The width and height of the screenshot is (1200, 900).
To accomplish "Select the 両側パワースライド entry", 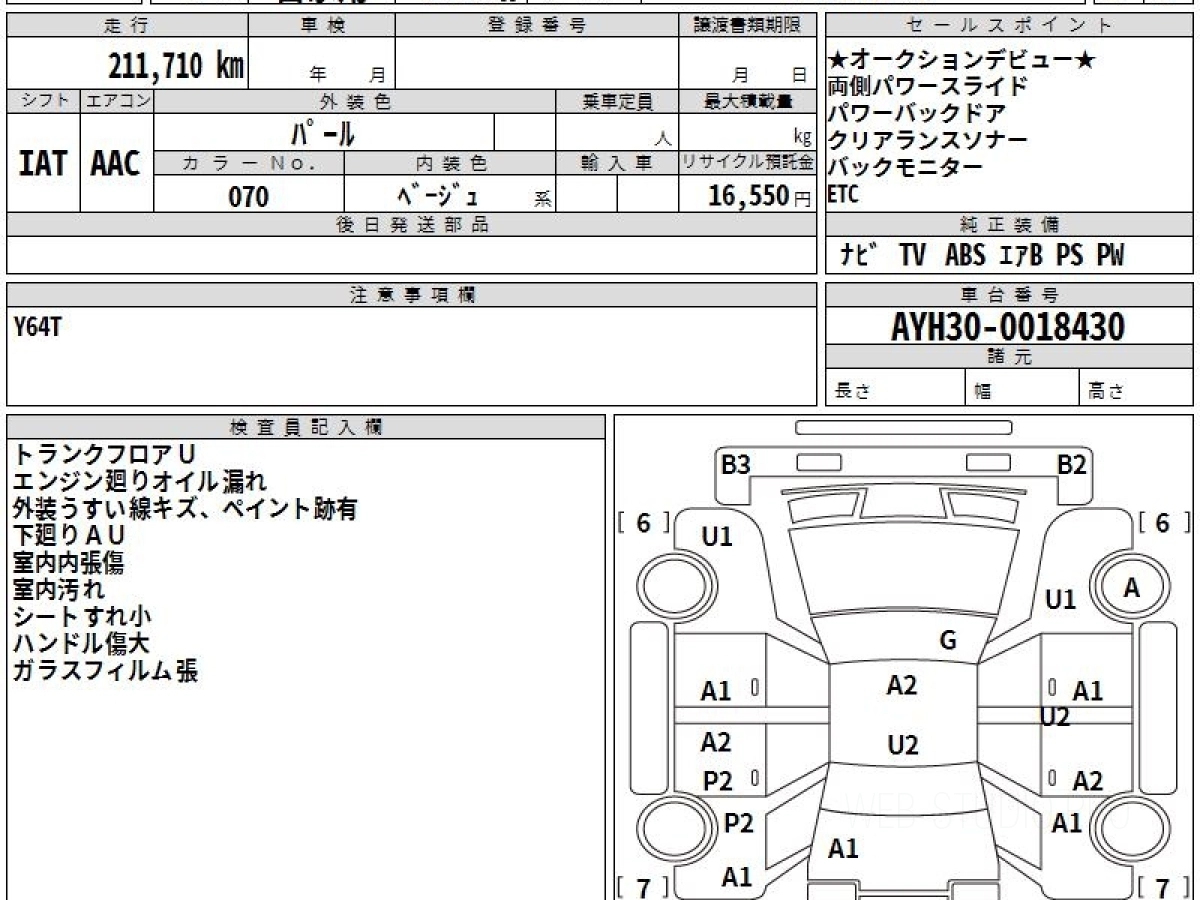I will 927,87.
